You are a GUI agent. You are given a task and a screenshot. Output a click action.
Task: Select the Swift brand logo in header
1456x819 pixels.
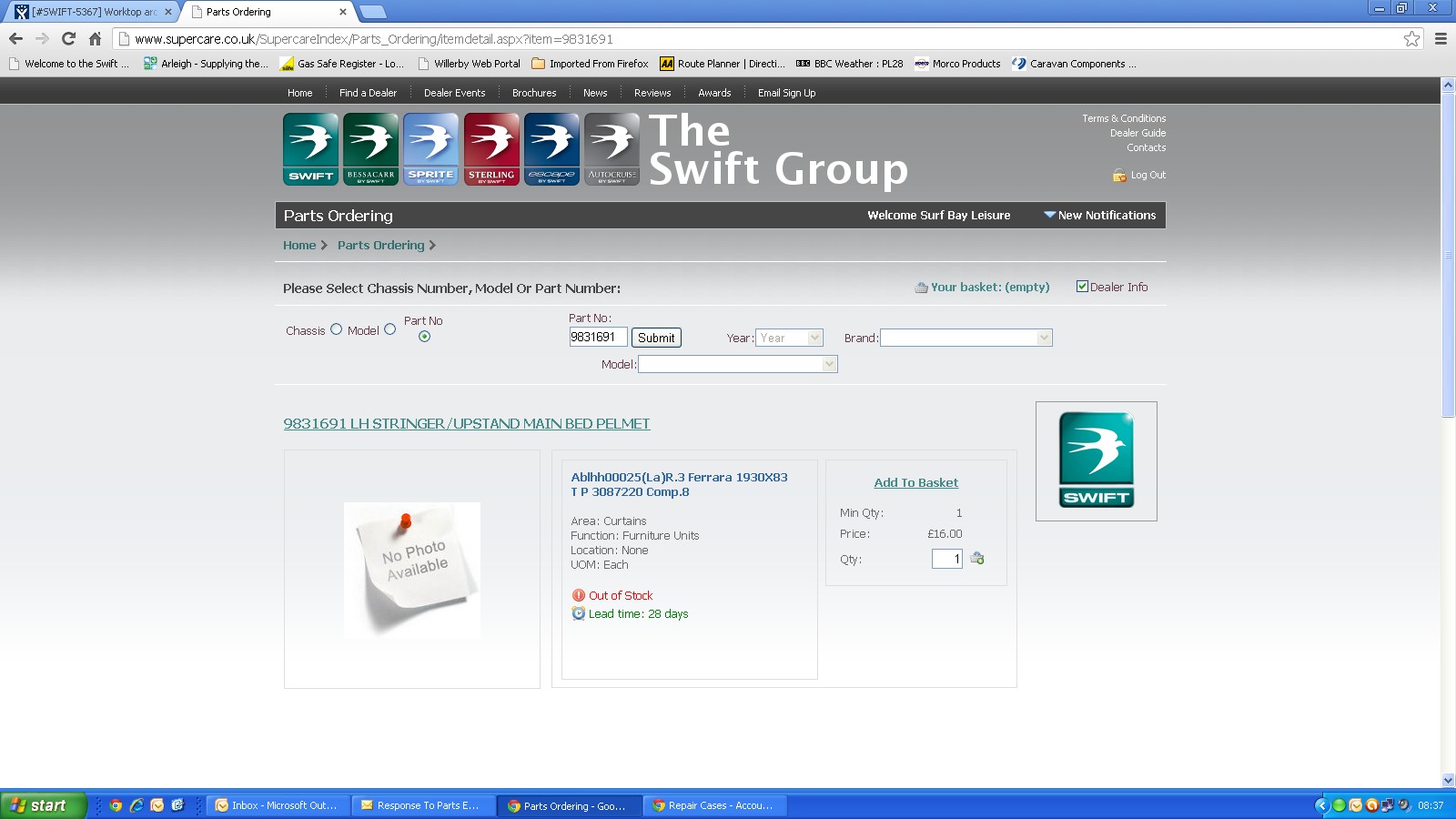310,149
